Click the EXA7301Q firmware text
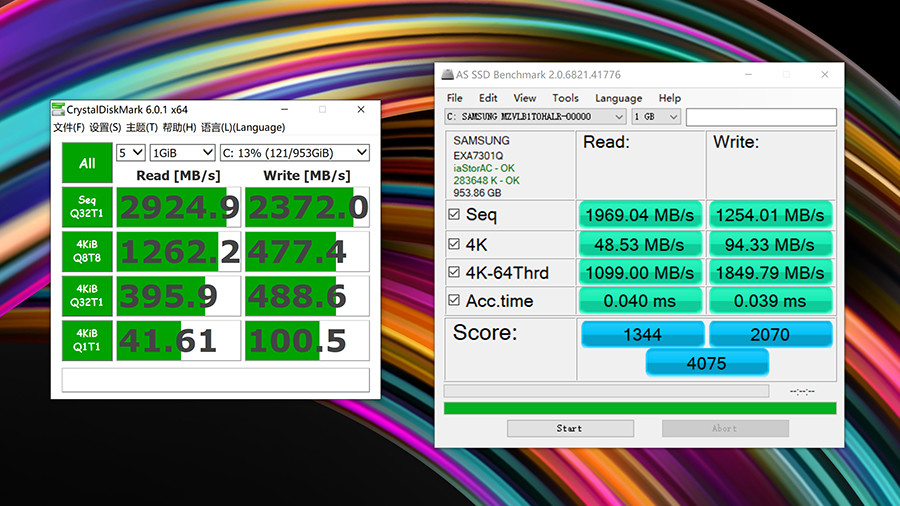 [x=478, y=155]
